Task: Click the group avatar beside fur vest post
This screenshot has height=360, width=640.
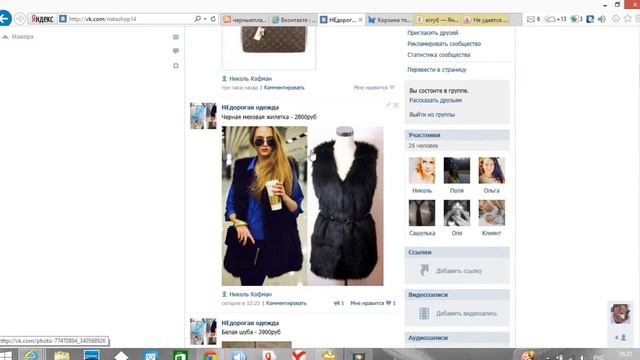Action: point(203,116)
